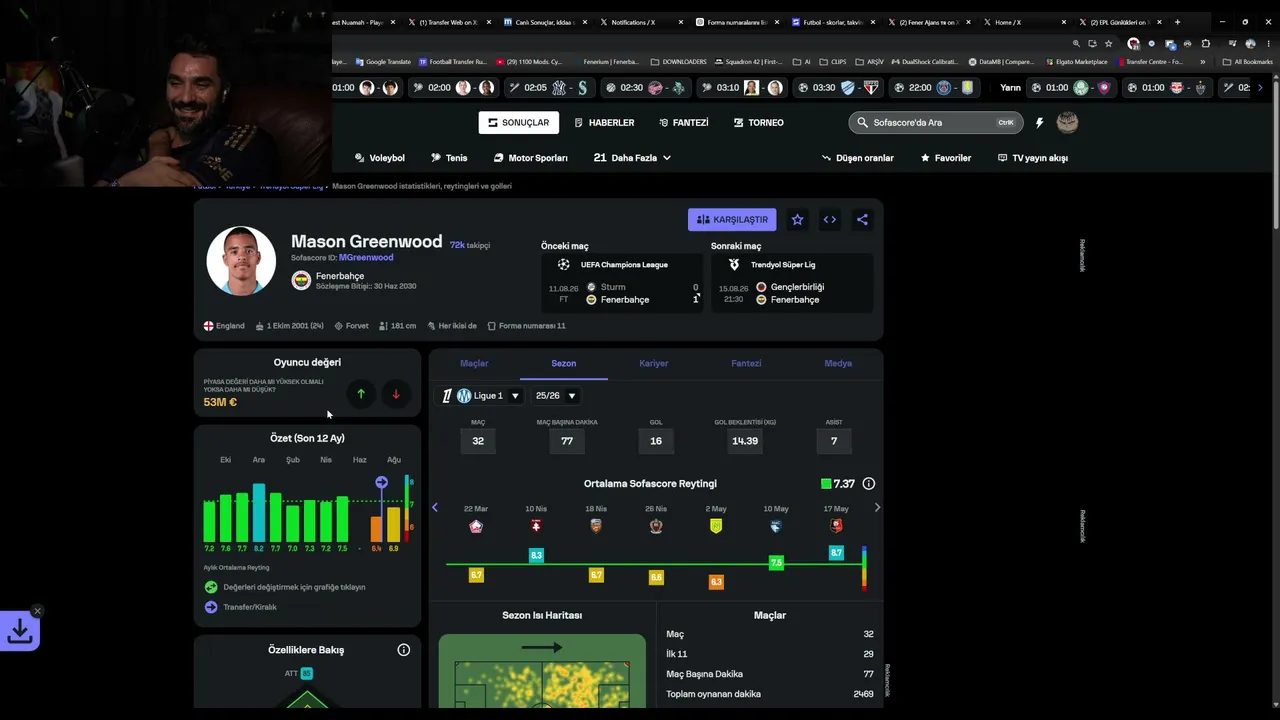Select Voleybol in the sports bar
Screen dimensions: 1280x720
(380, 158)
